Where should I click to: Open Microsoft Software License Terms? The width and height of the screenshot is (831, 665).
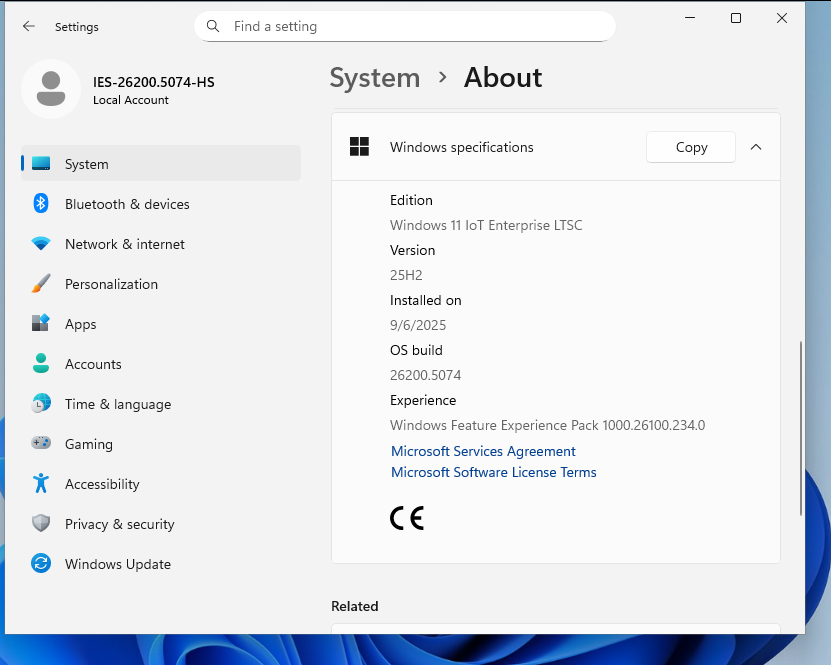(493, 472)
